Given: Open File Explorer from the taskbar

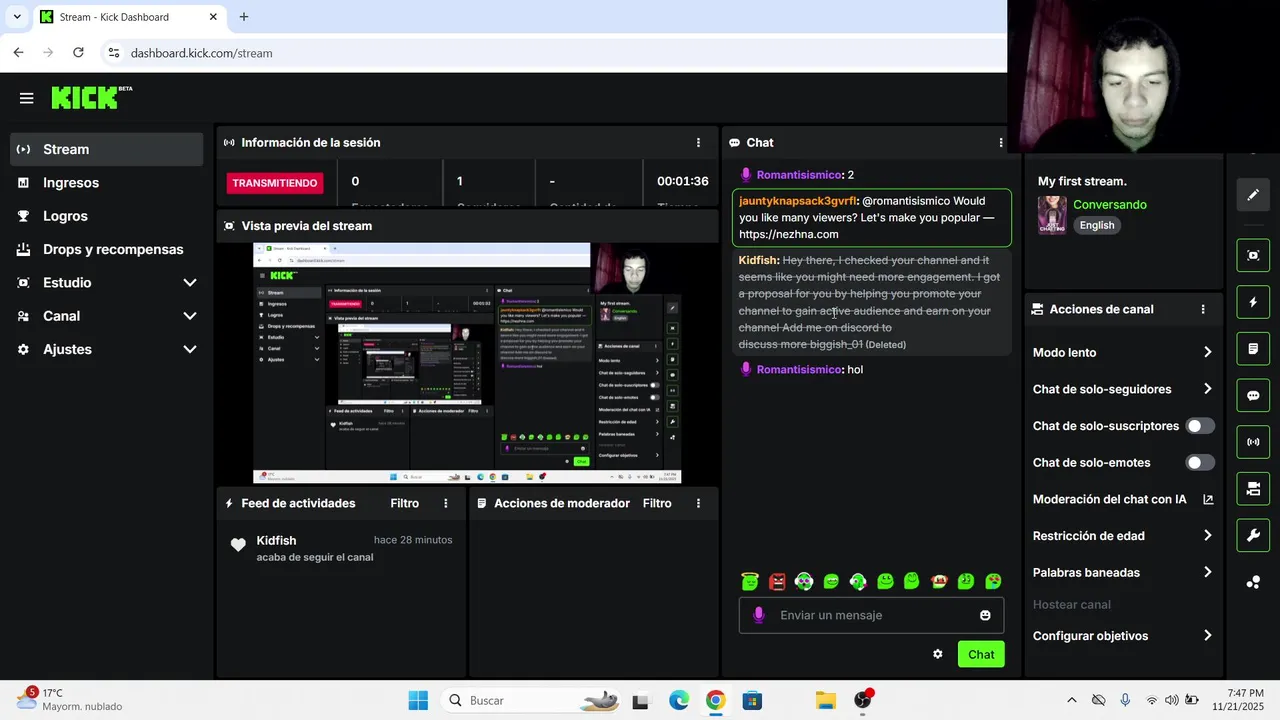Looking at the screenshot, I should pyautogui.click(x=825, y=700).
